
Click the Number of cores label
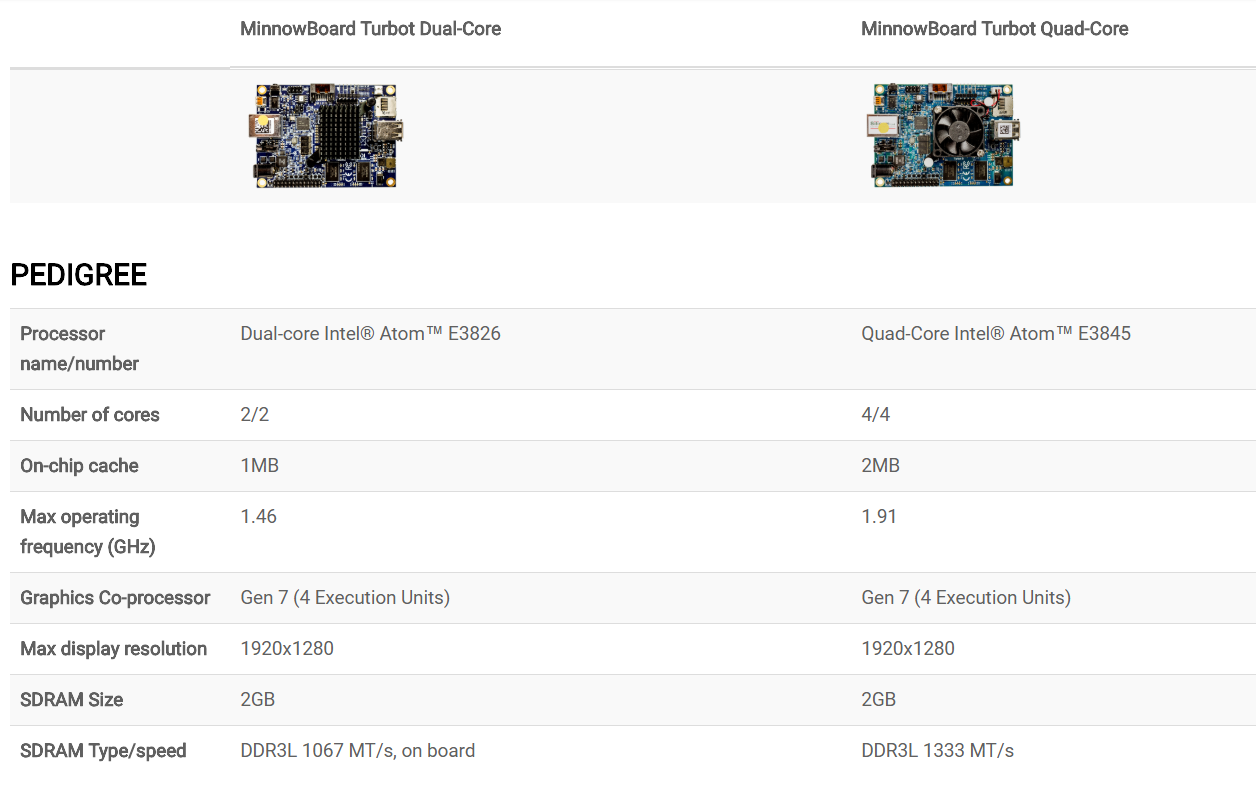click(x=90, y=415)
